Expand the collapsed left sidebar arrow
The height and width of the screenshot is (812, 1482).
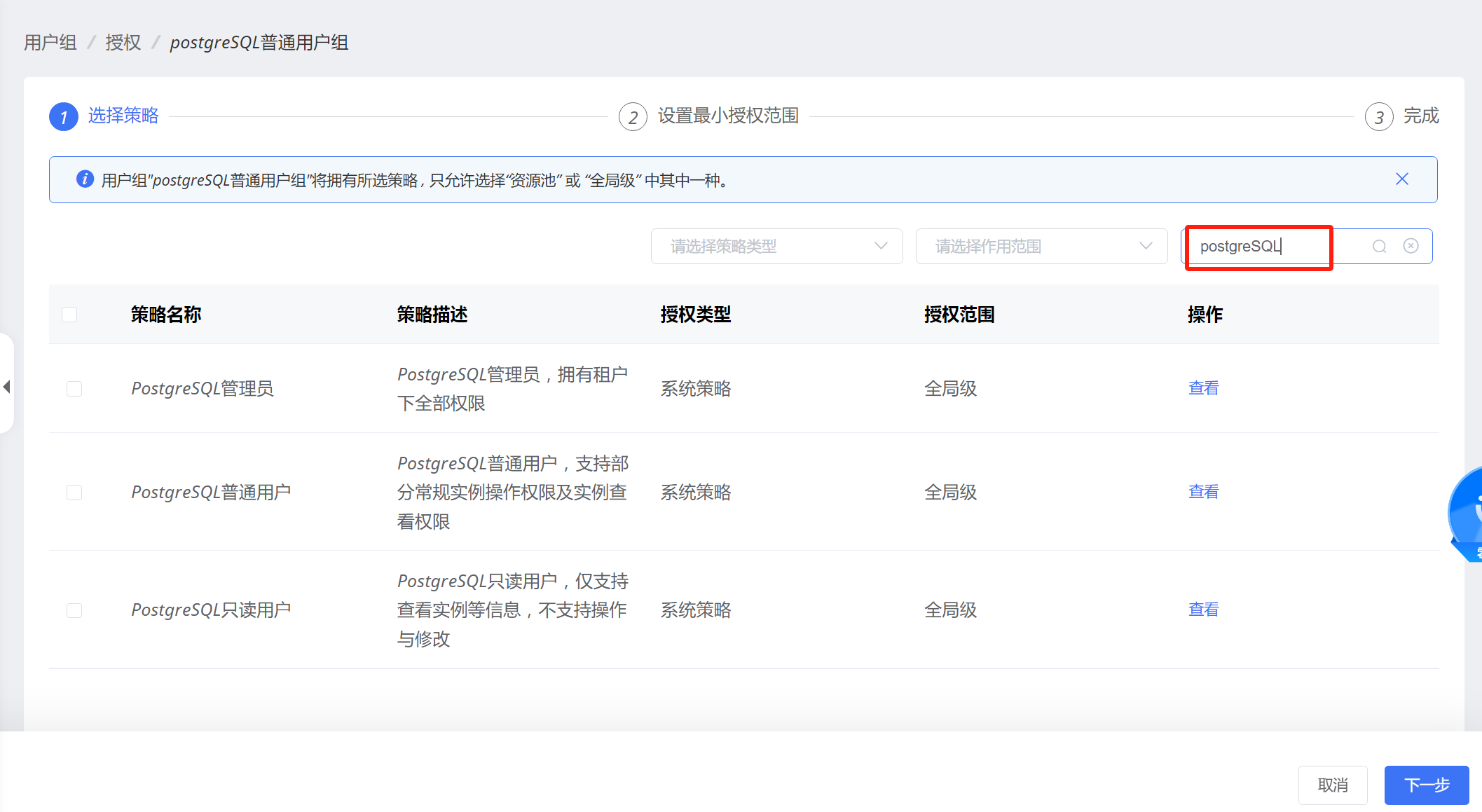point(6,386)
